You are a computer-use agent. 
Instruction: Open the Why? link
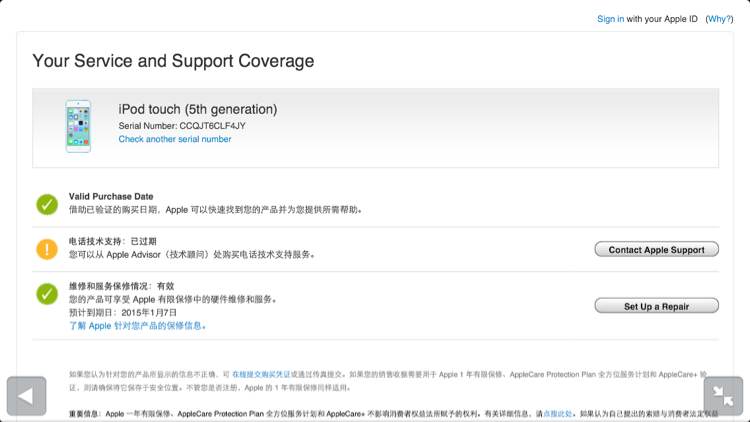(719, 19)
